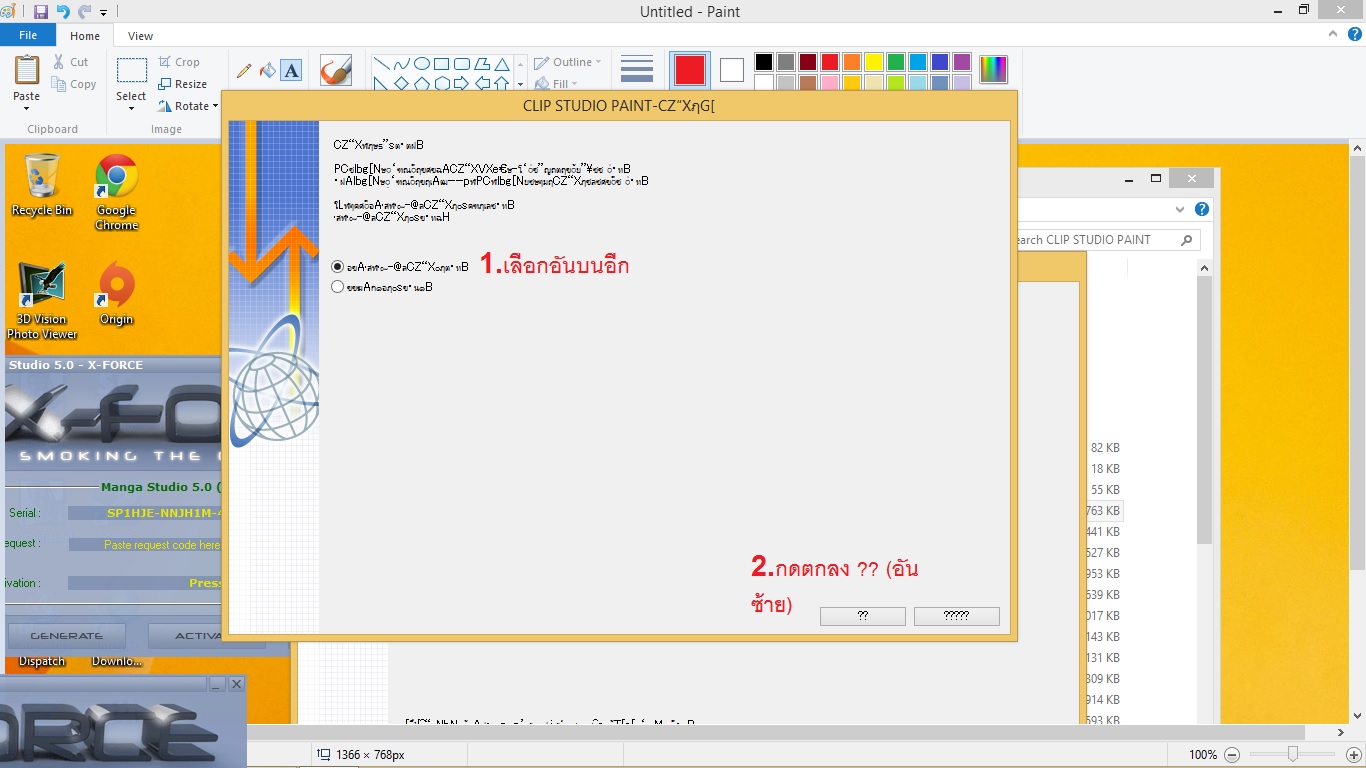Zoom in with the plus button
The image size is (1366, 768).
point(1354,755)
